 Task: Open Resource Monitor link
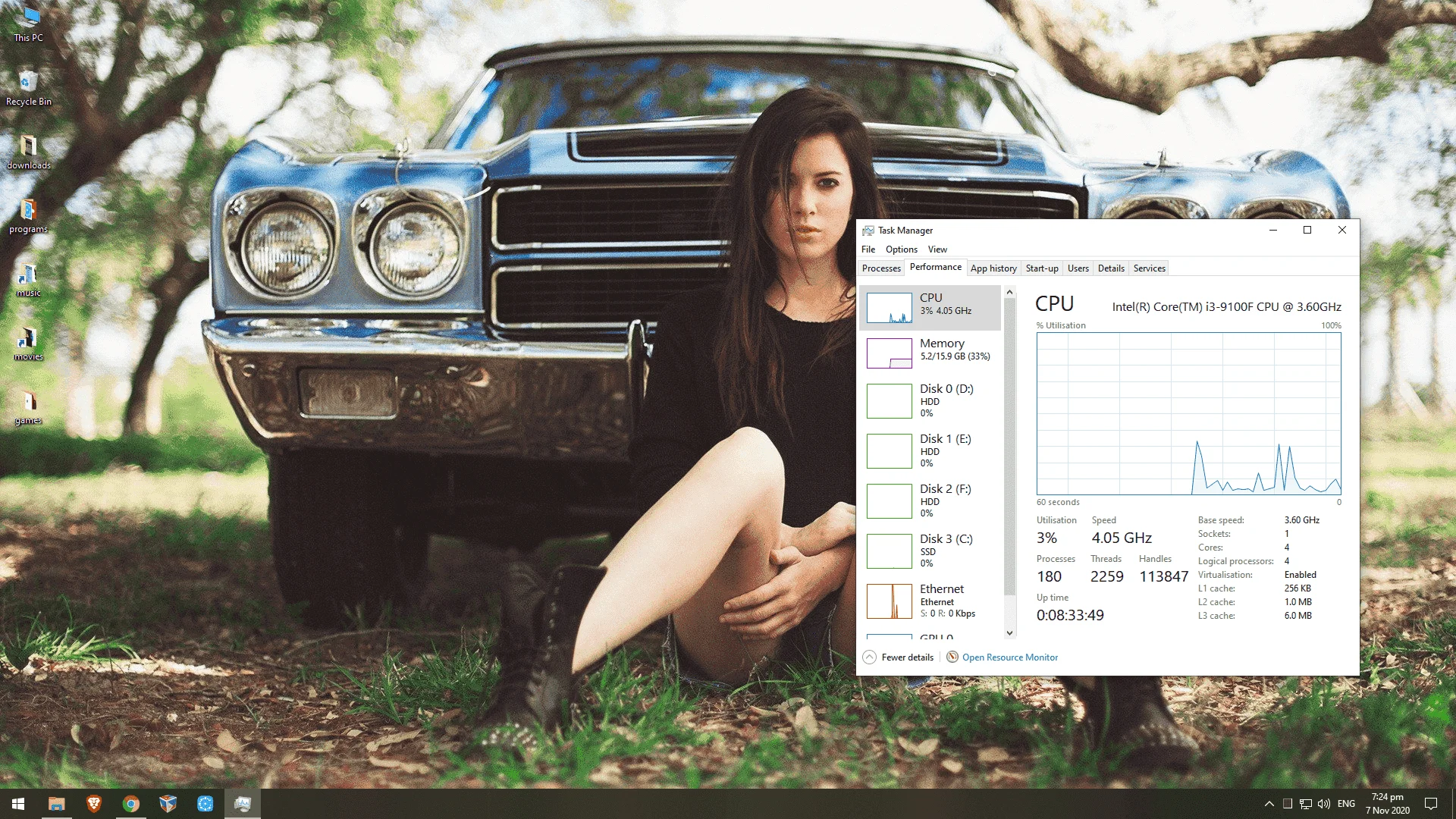pyautogui.click(x=1009, y=657)
